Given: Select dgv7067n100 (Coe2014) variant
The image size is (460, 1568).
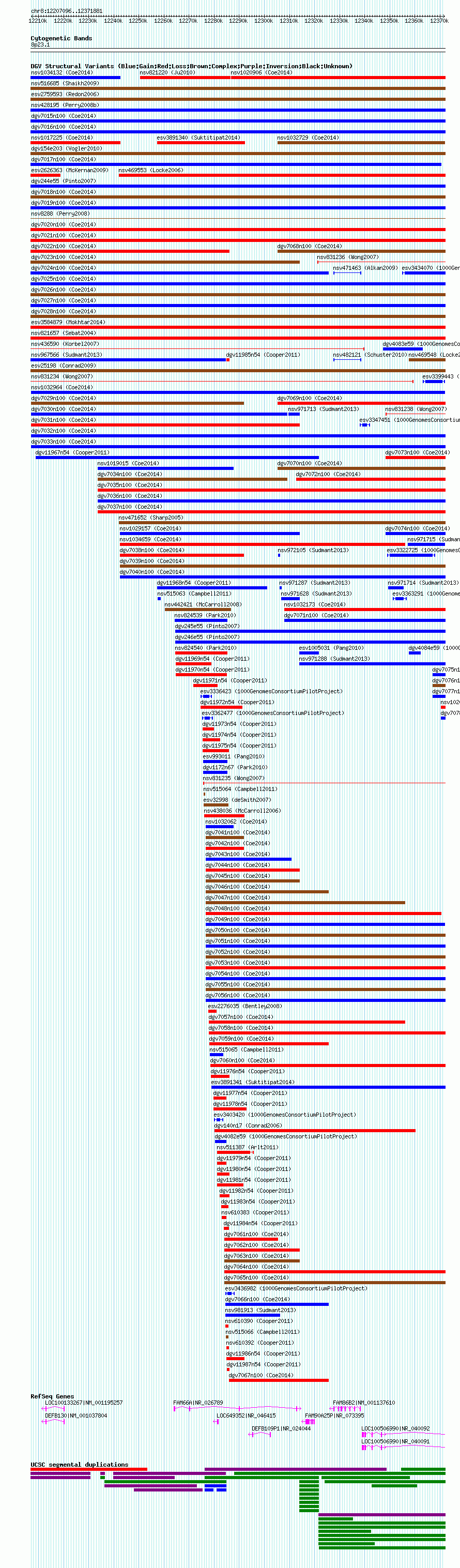Looking at the screenshot, I should click(x=261, y=1375).
